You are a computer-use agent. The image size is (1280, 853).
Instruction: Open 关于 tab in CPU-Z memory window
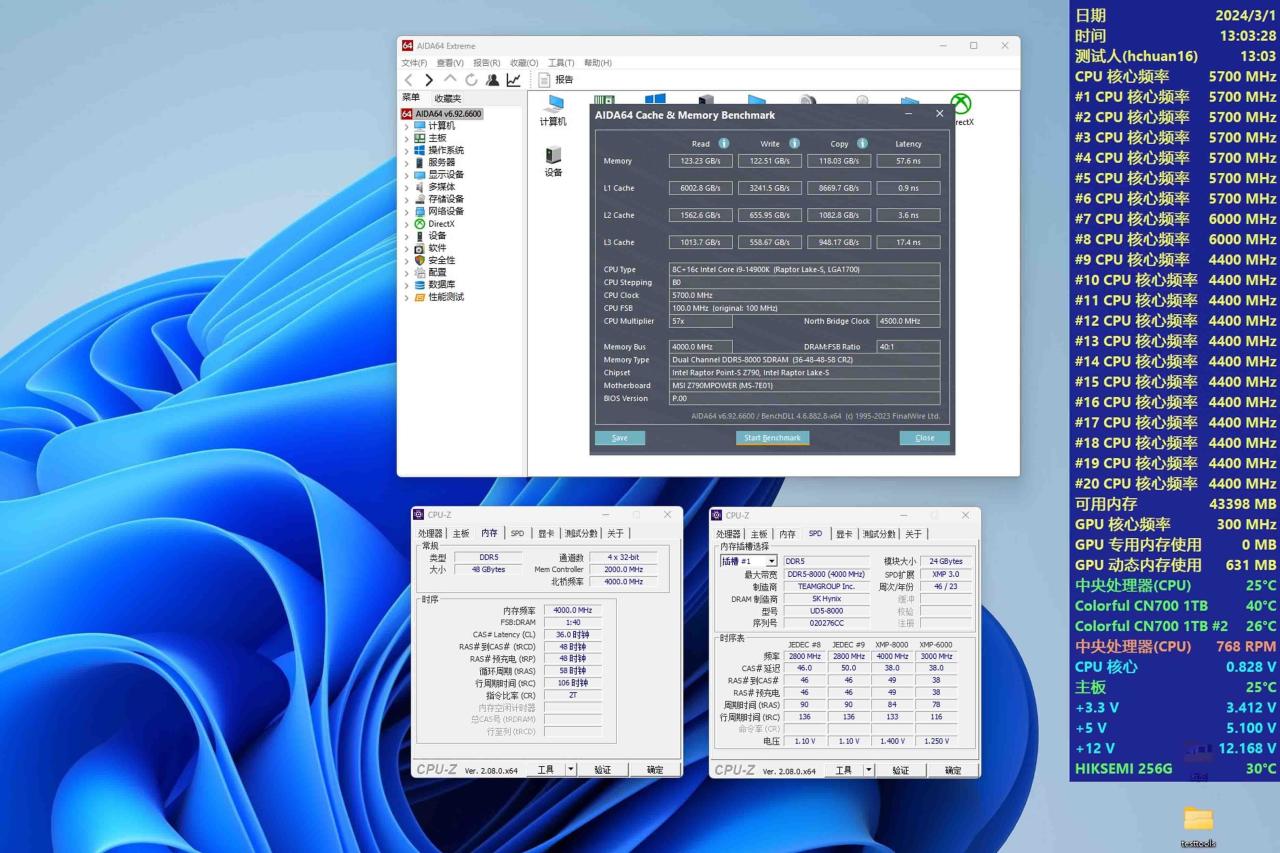click(x=615, y=534)
